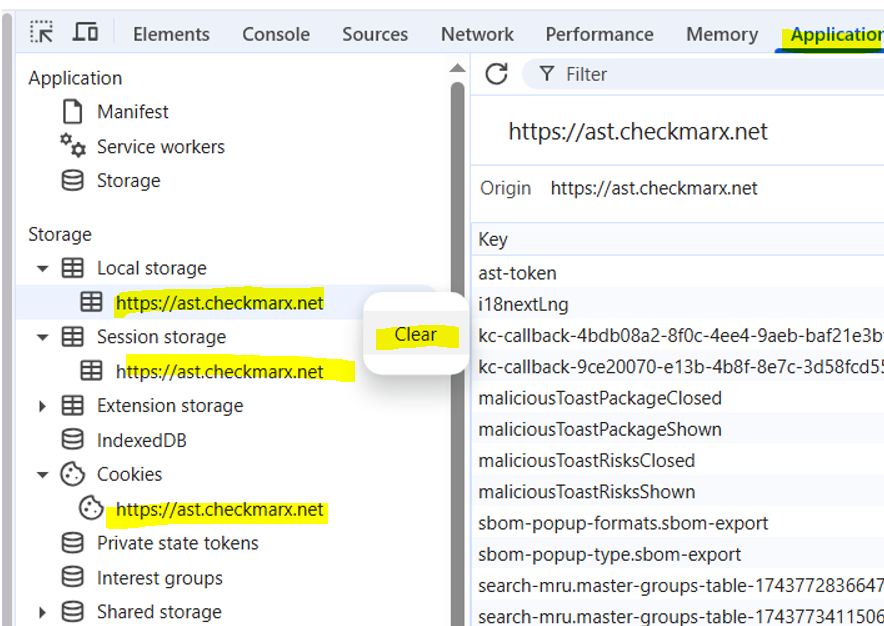This screenshot has width=884, height=626.
Task: Select the maliciousToastPackageClosed row
Action: point(678,398)
